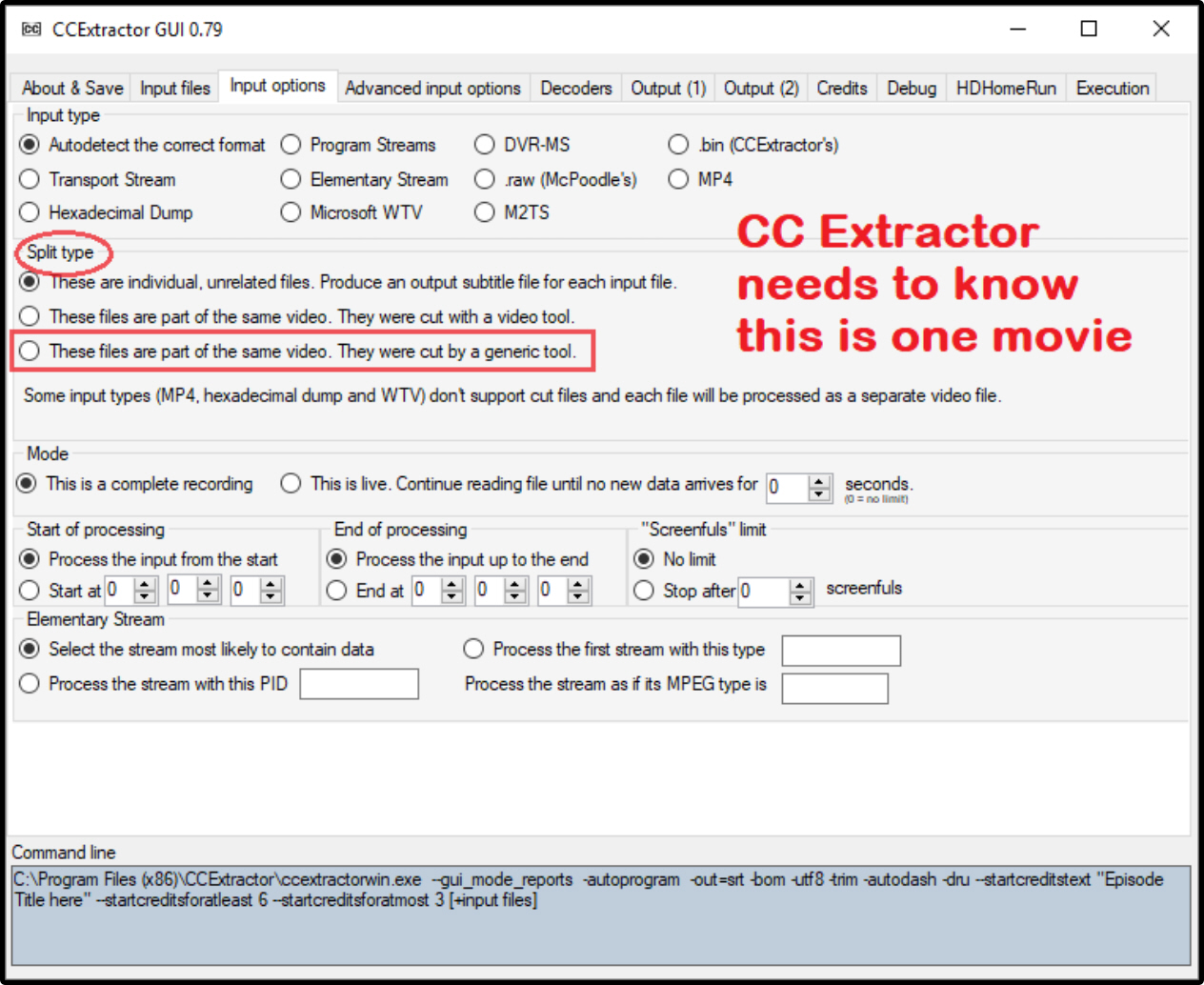Click the Stop after screenfuls field
This screenshot has width=1204, height=985.
coord(764,592)
